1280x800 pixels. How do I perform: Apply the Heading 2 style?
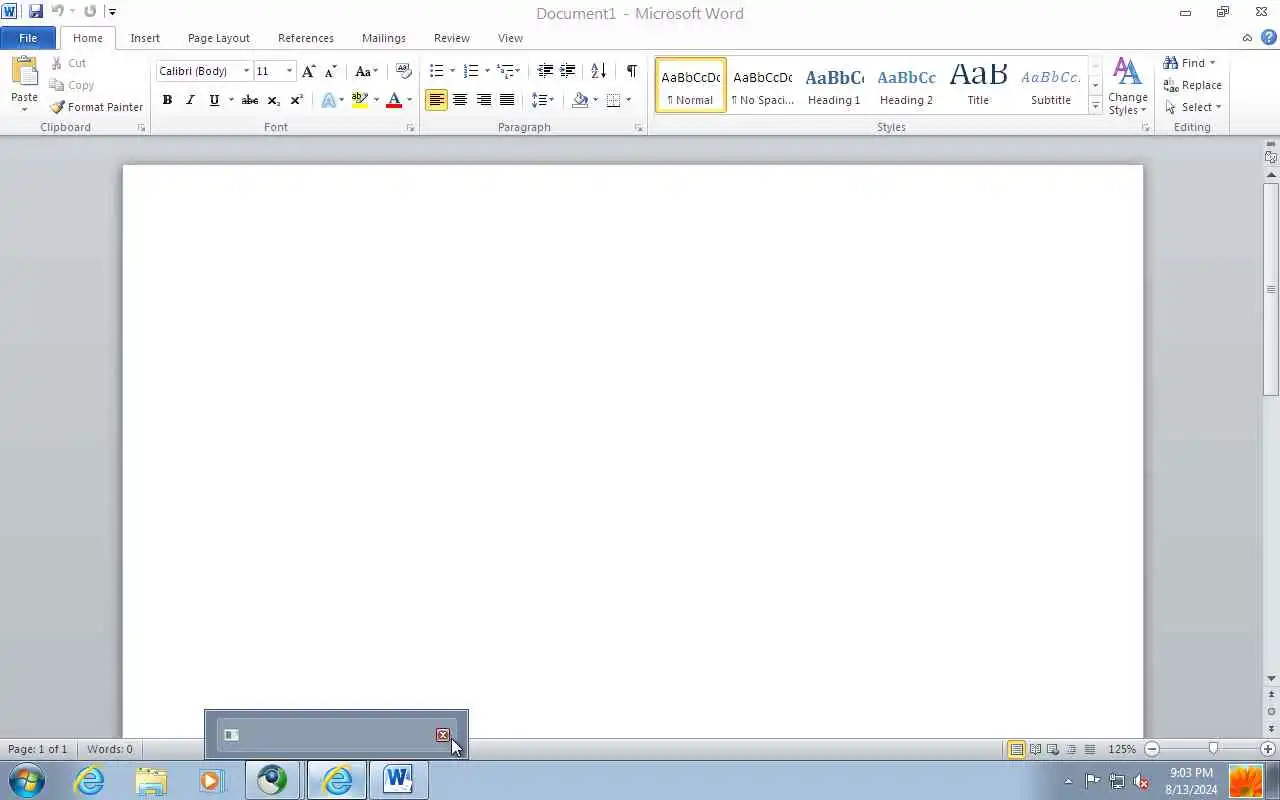click(x=906, y=85)
